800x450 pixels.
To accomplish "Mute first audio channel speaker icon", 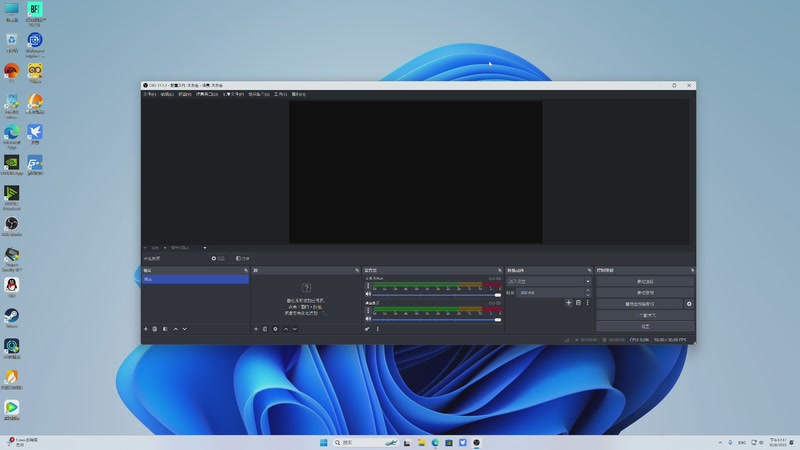I will pos(368,294).
